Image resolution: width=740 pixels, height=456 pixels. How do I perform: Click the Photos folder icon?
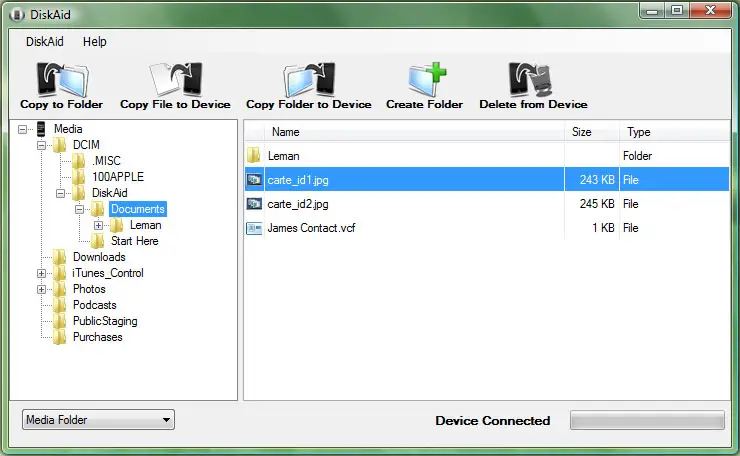coord(59,289)
